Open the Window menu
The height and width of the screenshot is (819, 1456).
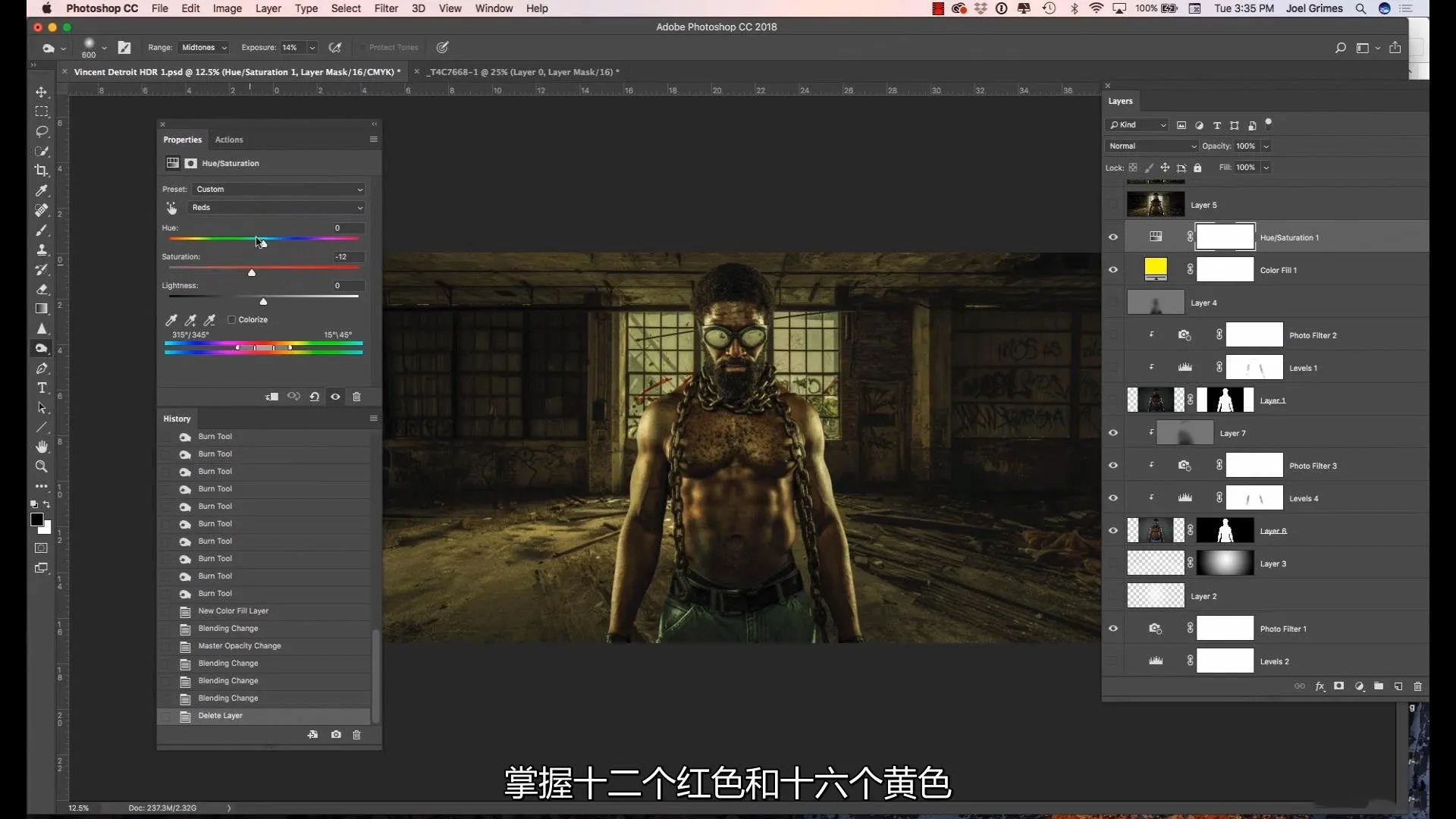pyautogui.click(x=494, y=8)
